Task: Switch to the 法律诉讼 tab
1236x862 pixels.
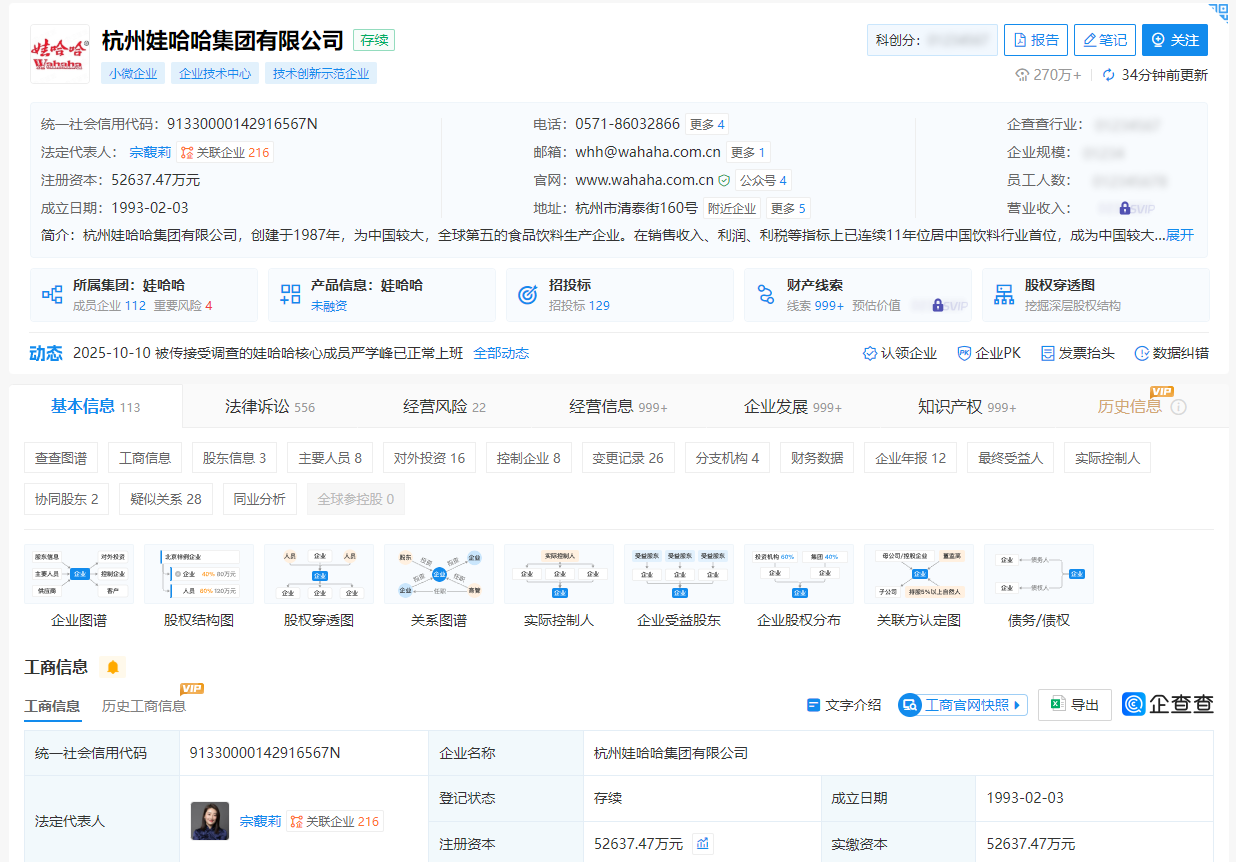Action: pyautogui.click(x=269, y=407)
